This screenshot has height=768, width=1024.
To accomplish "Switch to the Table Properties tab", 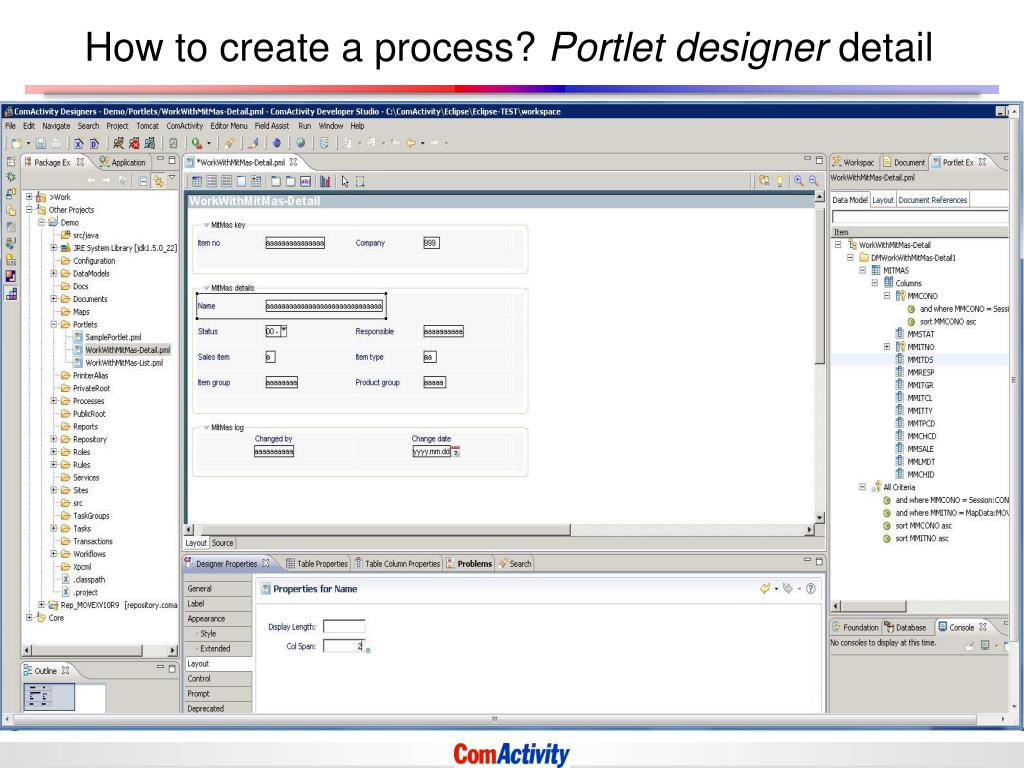I will coord(317,564).
